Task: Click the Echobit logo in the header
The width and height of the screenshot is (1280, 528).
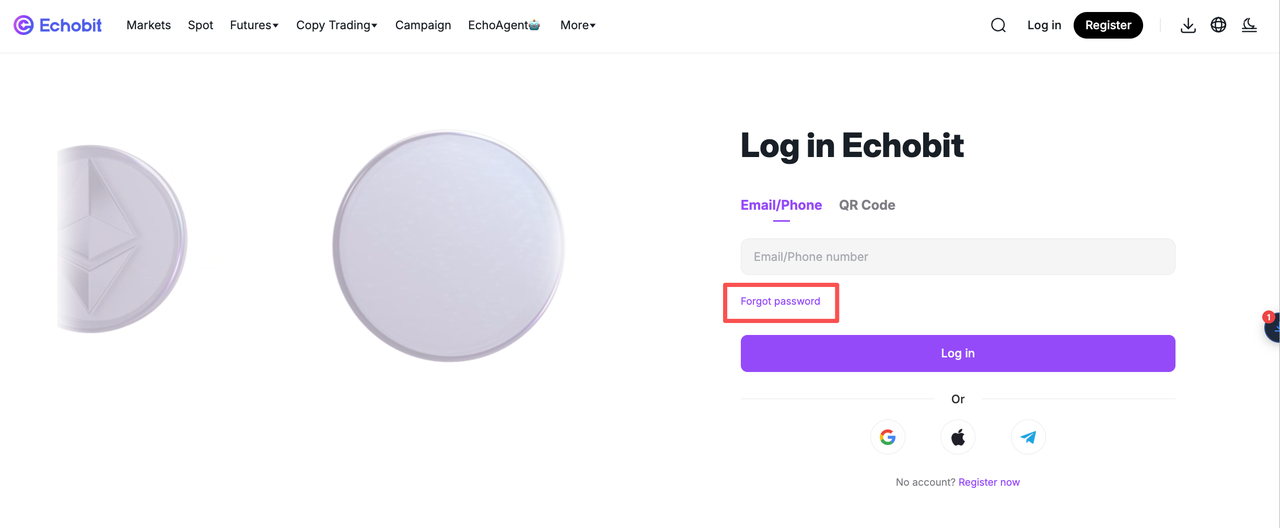Action: point(58,25)
